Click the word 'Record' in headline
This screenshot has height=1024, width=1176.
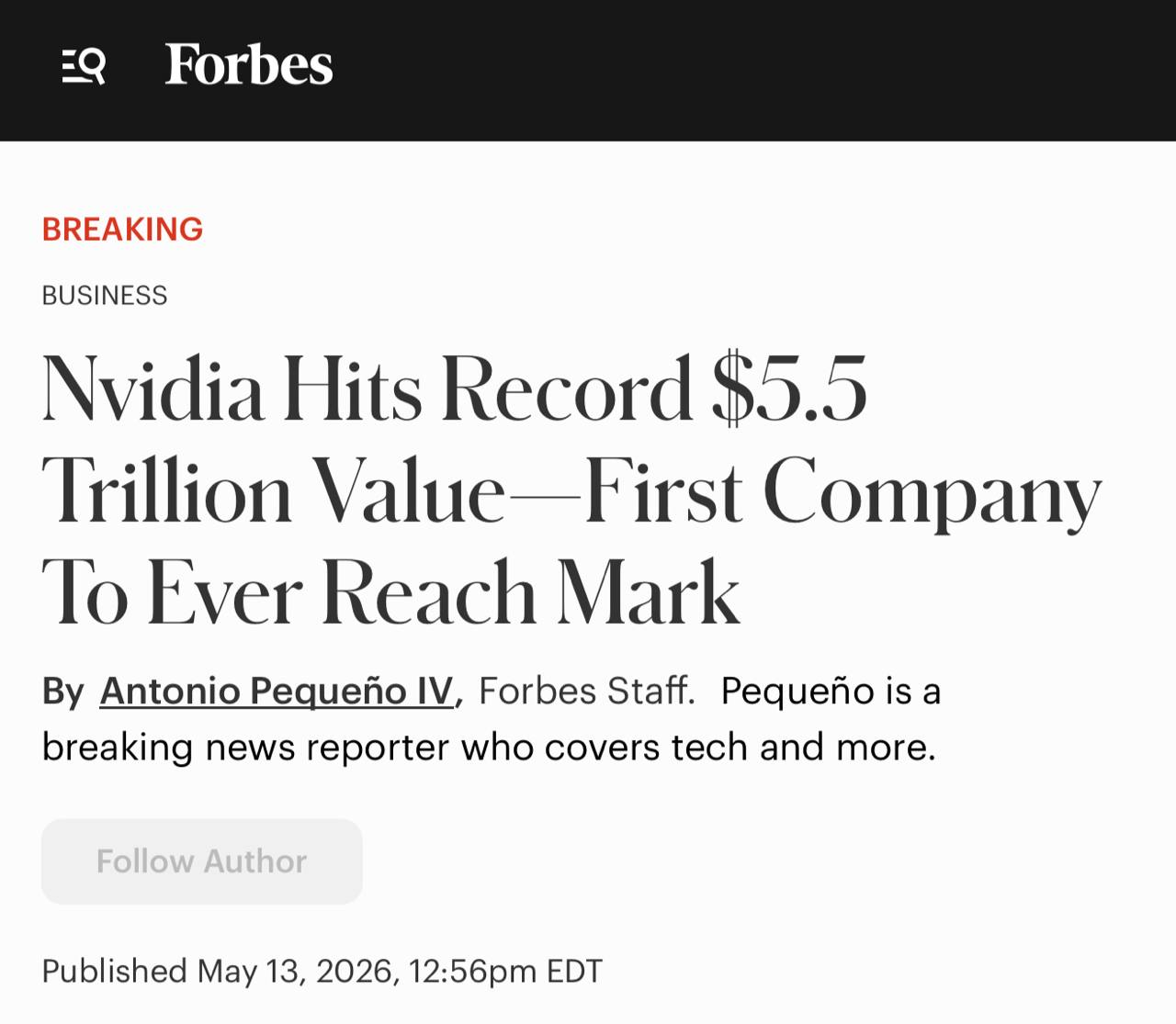click(x=566, y=389)
